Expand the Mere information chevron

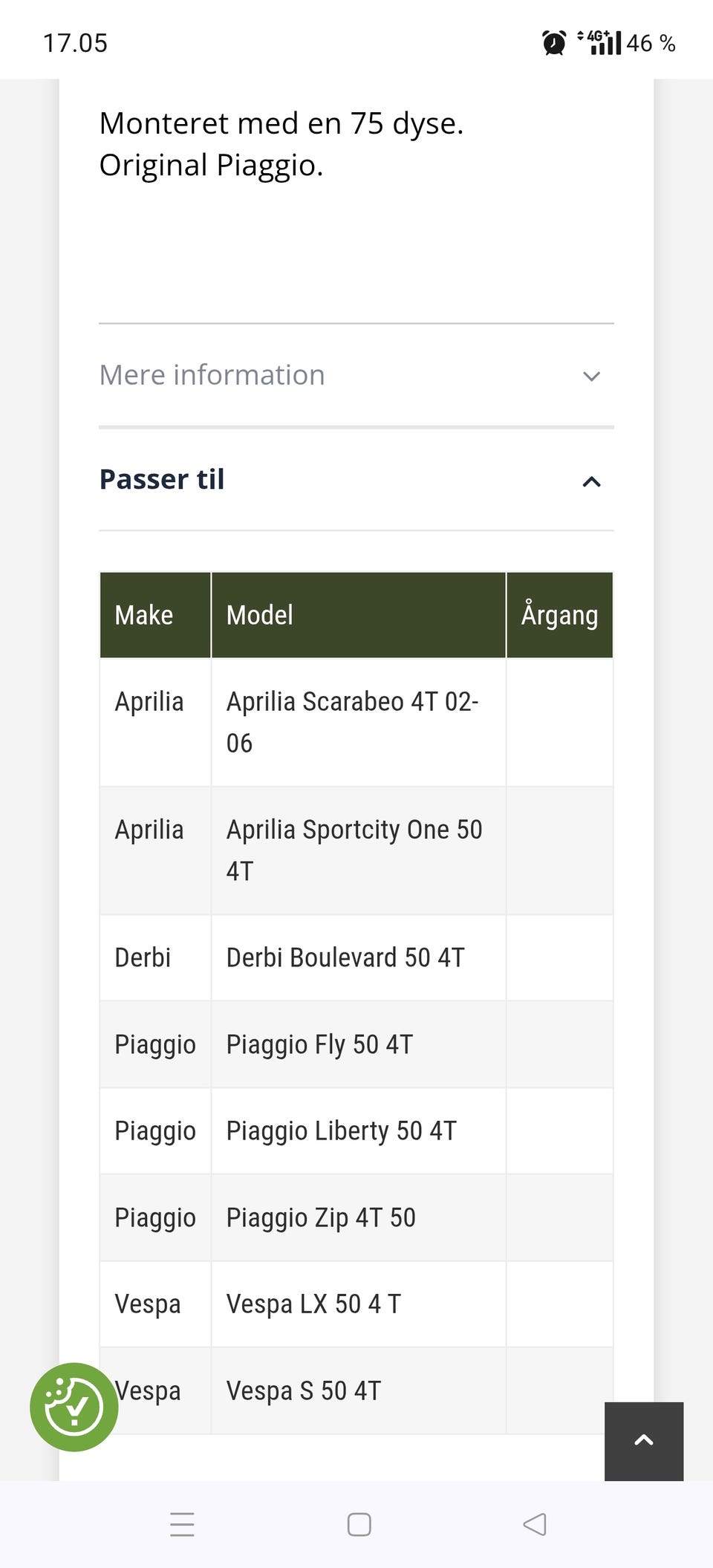pos(591,376)
